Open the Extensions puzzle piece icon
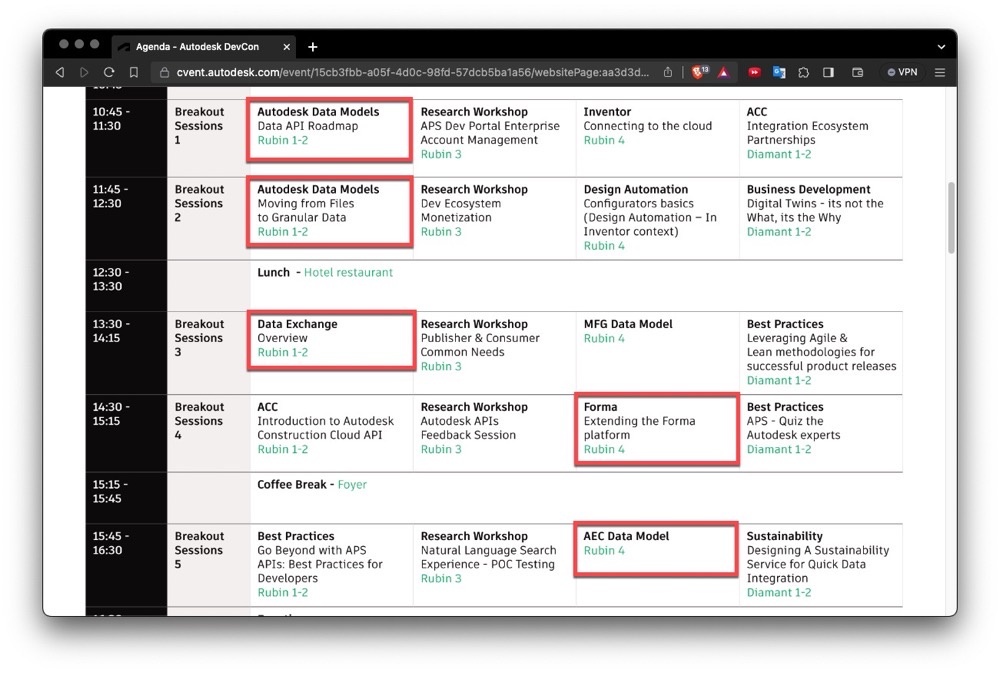 click(803, 72)
